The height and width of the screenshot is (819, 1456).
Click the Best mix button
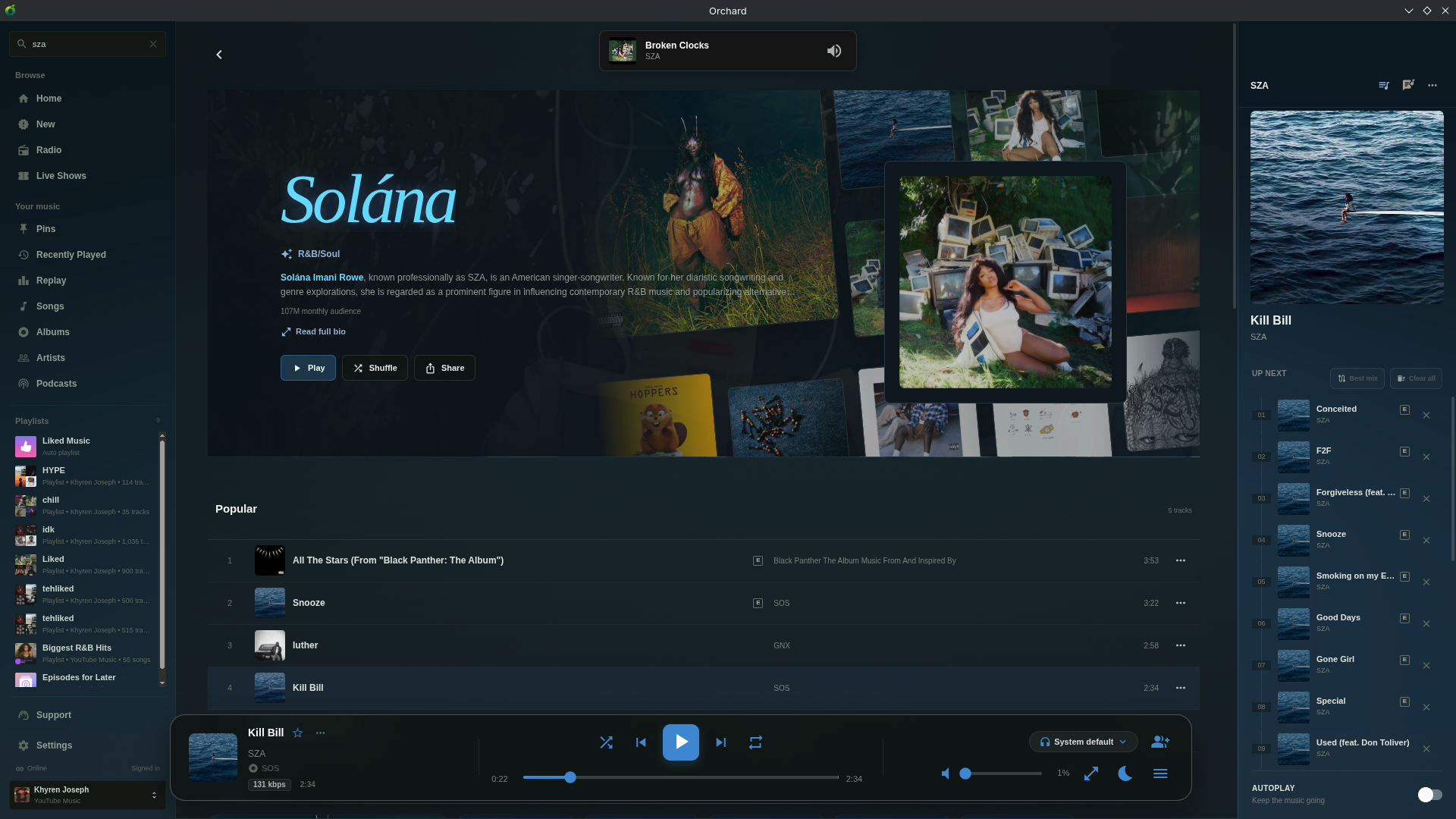click(x=1357, y=378)
